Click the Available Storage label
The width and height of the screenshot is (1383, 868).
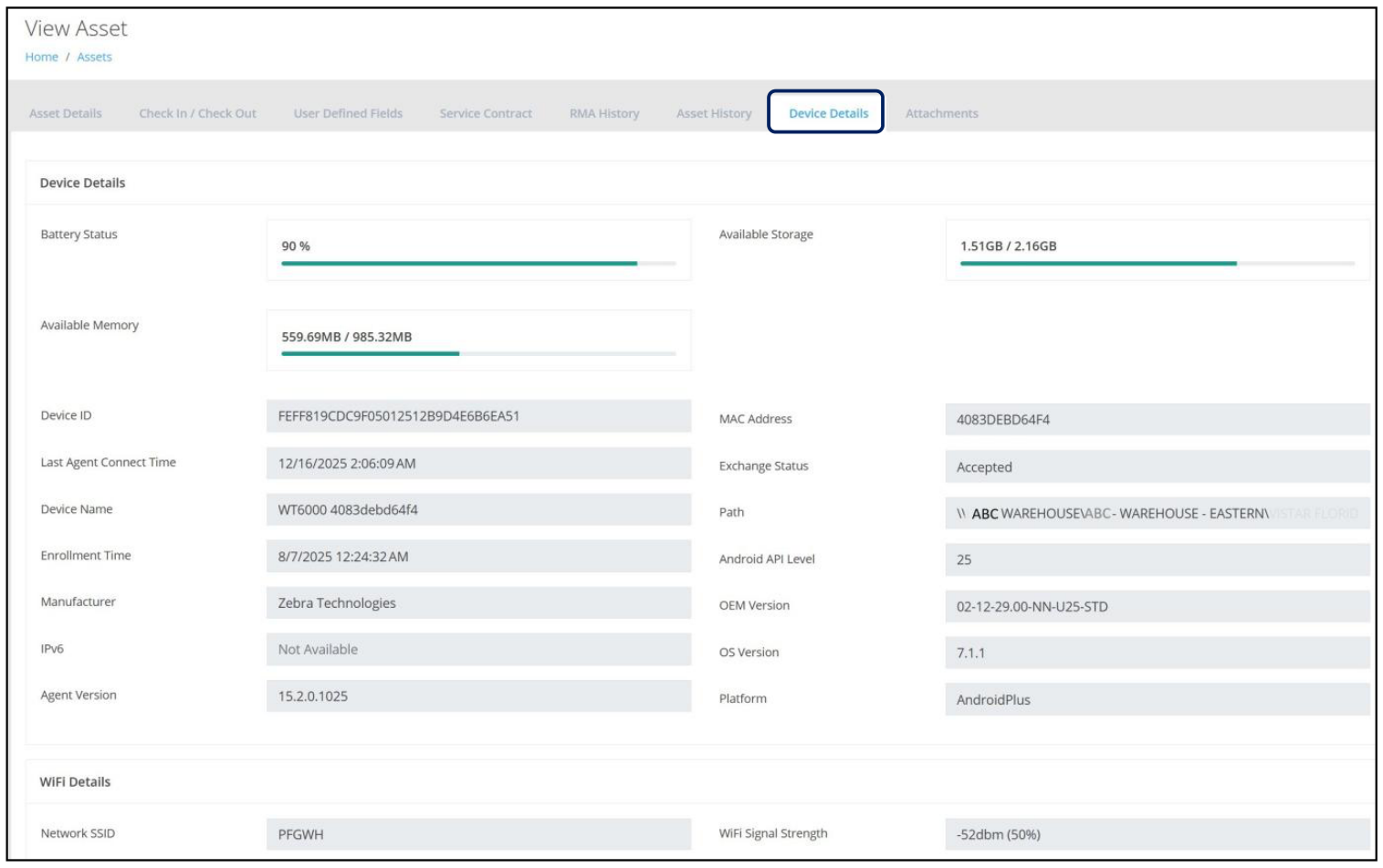[x=766, y=235]
